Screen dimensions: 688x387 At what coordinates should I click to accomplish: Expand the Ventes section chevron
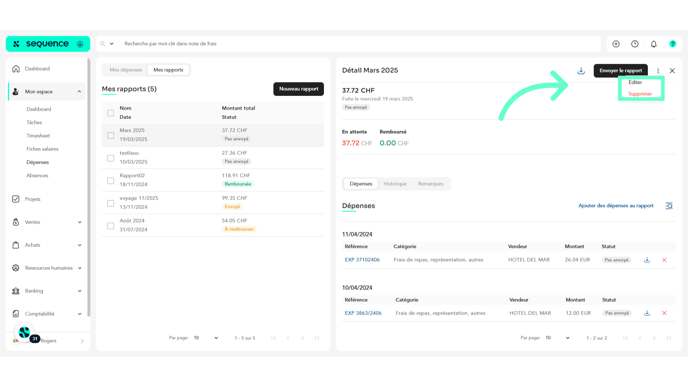point(79,222)
